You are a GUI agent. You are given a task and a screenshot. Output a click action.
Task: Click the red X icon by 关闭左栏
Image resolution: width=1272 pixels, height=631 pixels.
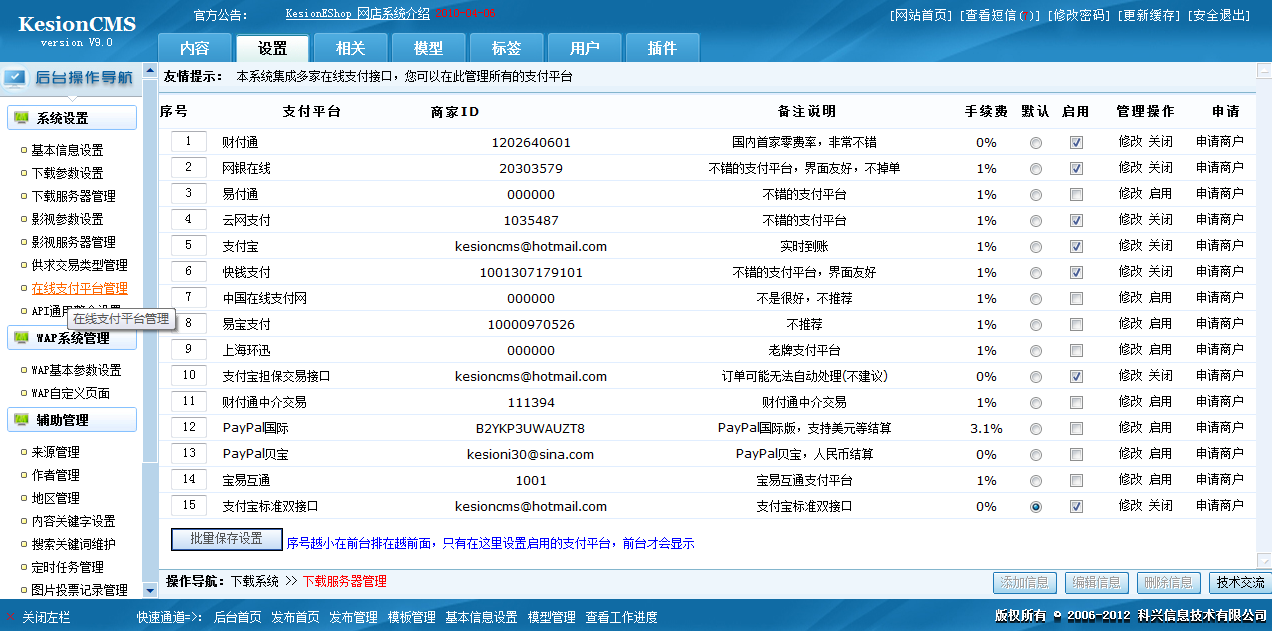click(11, 618)
